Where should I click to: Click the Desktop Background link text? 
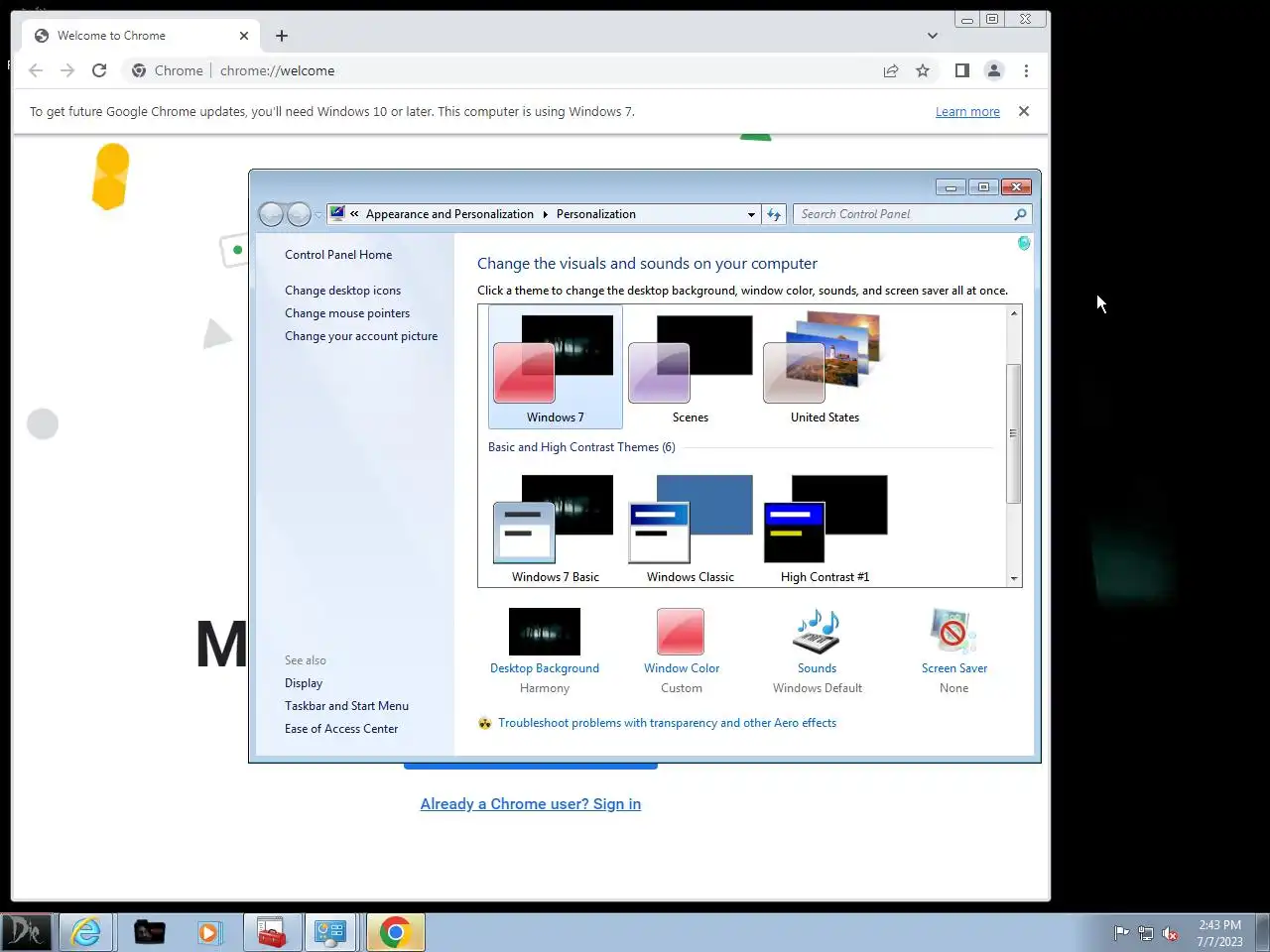point(545,668)
